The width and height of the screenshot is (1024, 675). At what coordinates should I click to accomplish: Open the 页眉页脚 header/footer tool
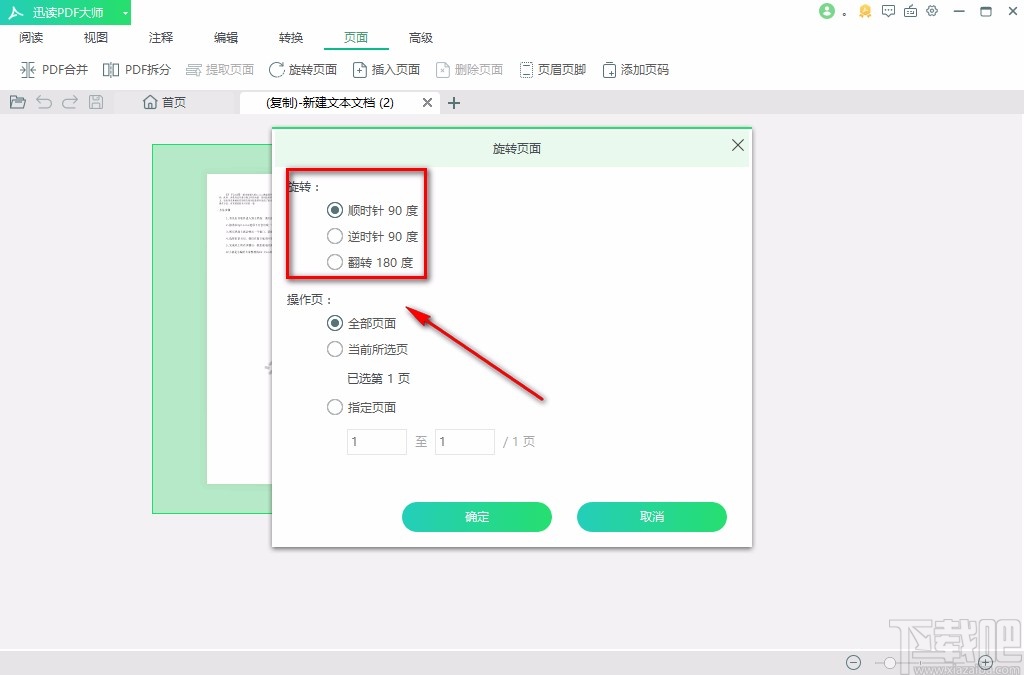(x=553, y=69)
